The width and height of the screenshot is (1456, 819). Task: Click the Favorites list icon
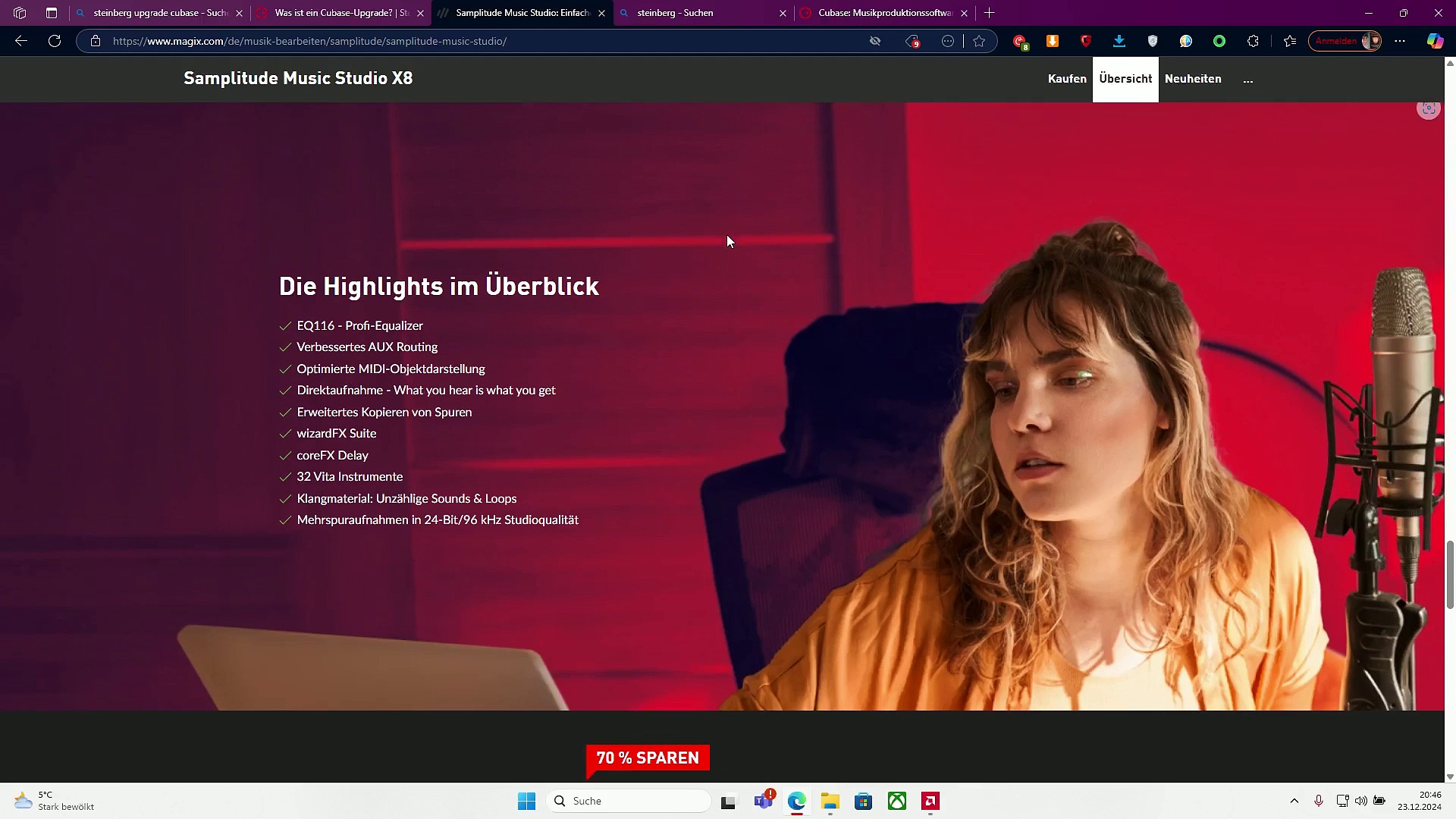point(1289,41)
